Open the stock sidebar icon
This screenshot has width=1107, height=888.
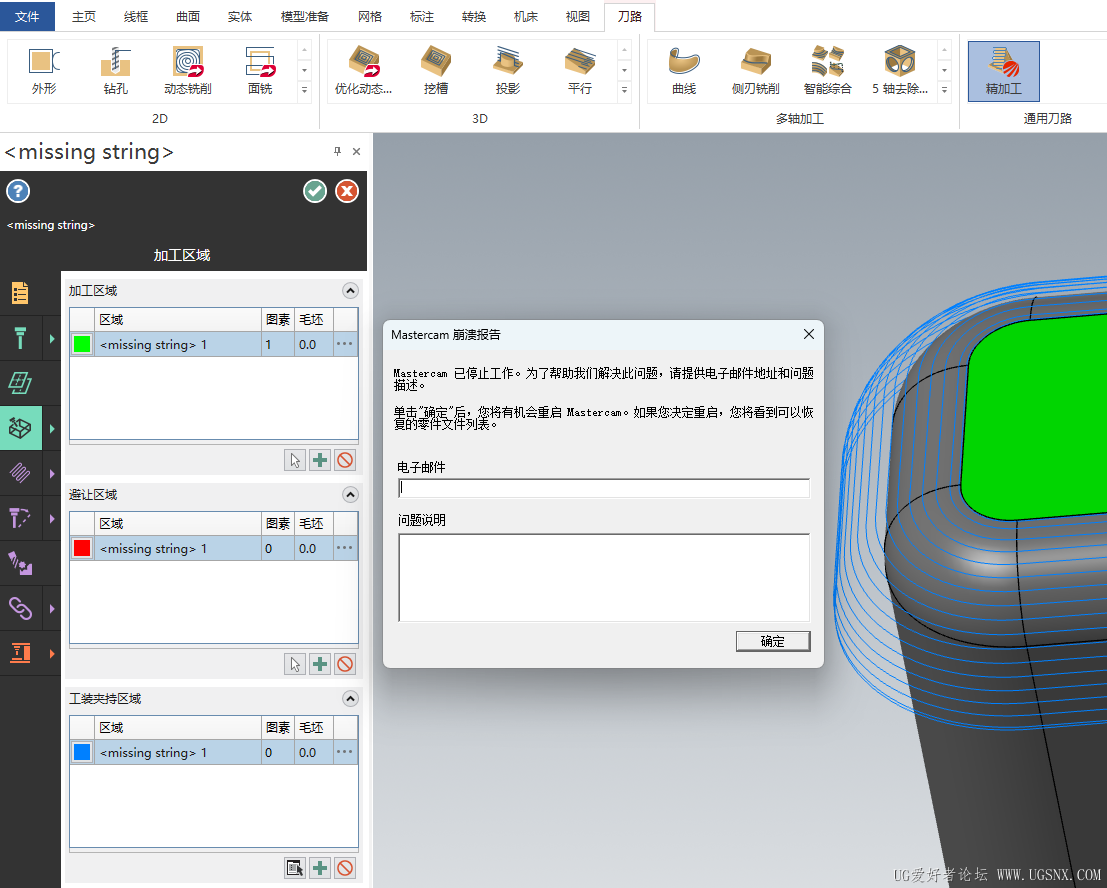point(20,383)
